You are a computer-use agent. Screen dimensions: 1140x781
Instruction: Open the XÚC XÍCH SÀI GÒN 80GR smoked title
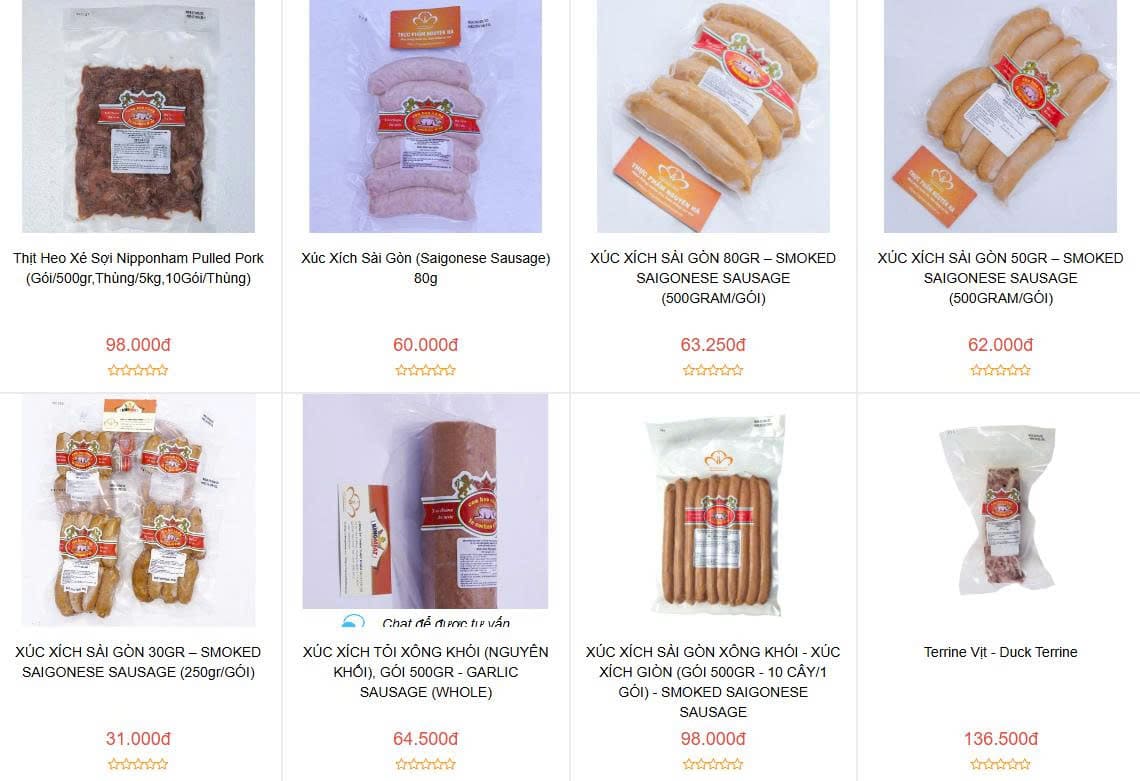(x=713, y=278)
